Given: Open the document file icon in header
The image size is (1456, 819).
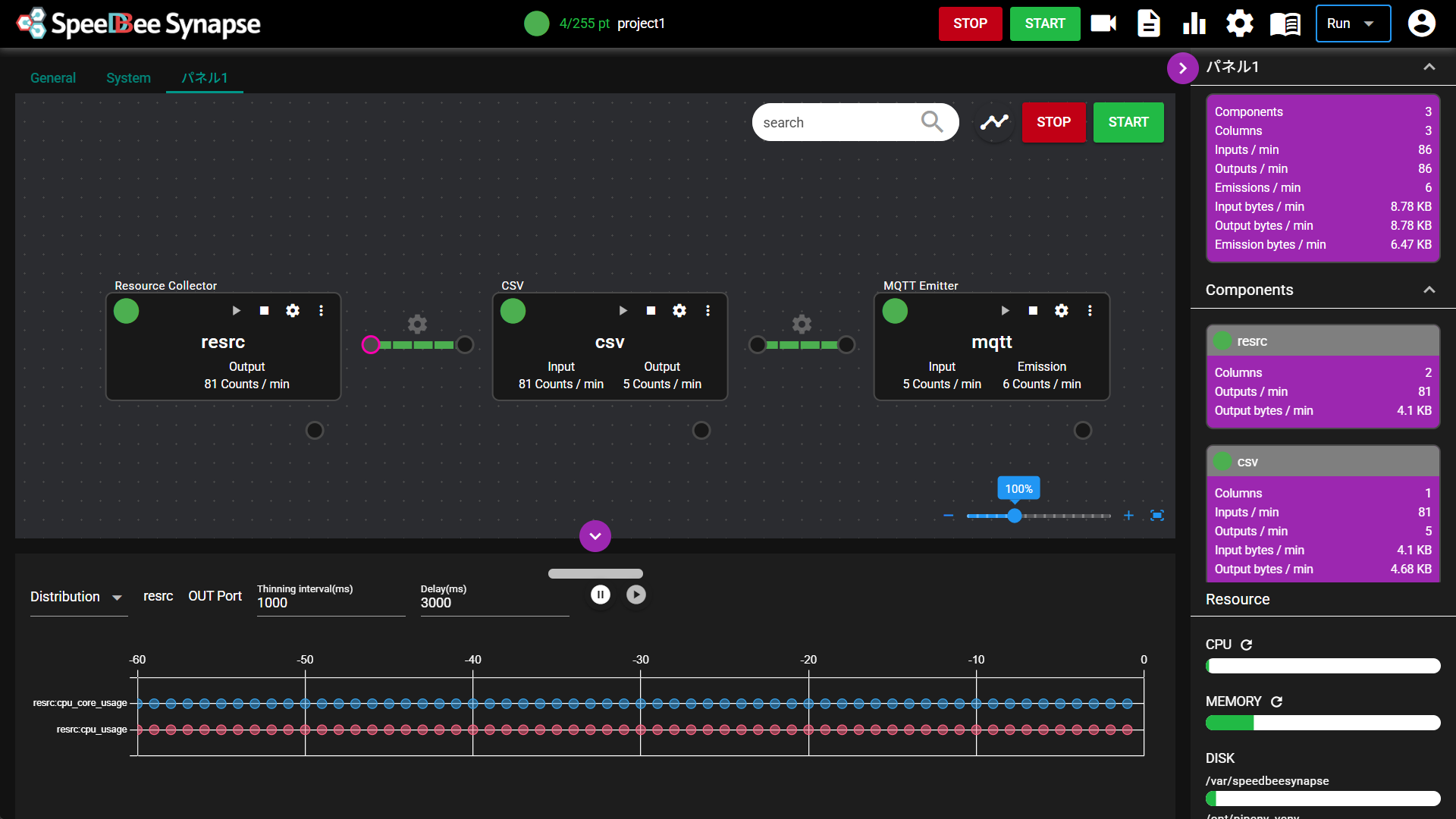Looking at the screenshot, I should click(1149, 24).
